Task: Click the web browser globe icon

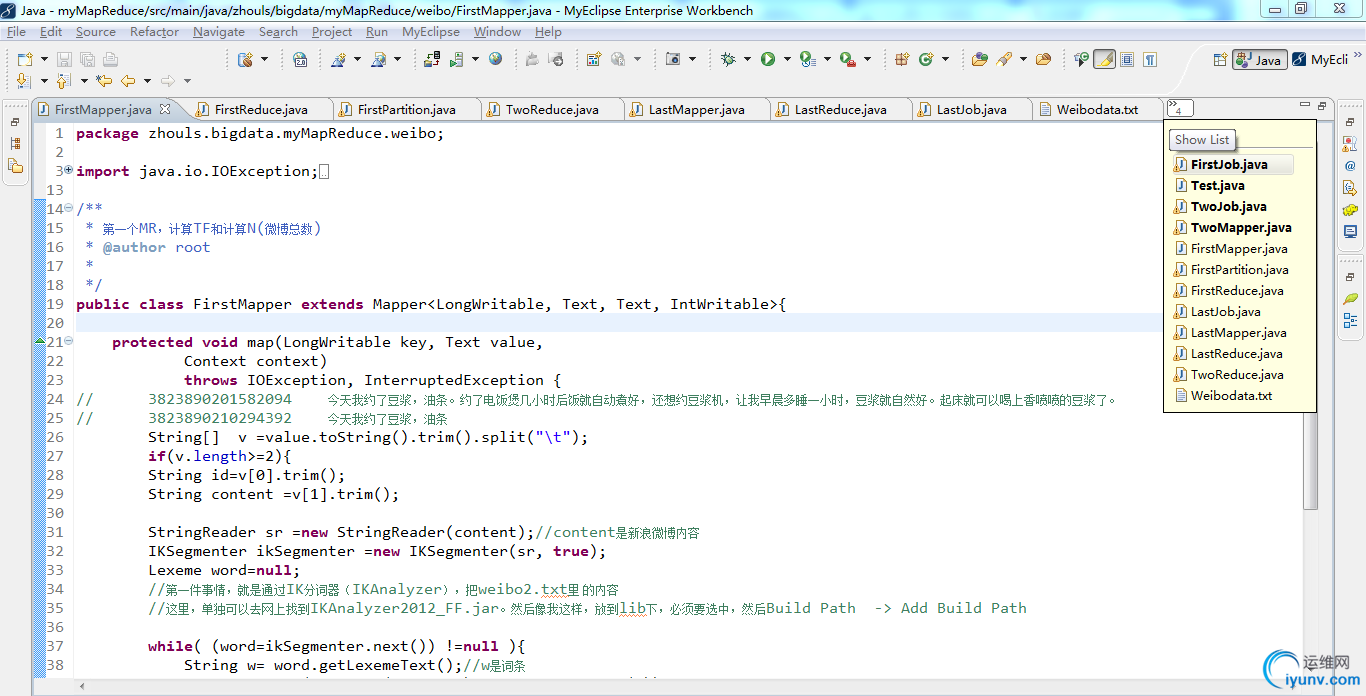Action: click(x=495, y=59)
